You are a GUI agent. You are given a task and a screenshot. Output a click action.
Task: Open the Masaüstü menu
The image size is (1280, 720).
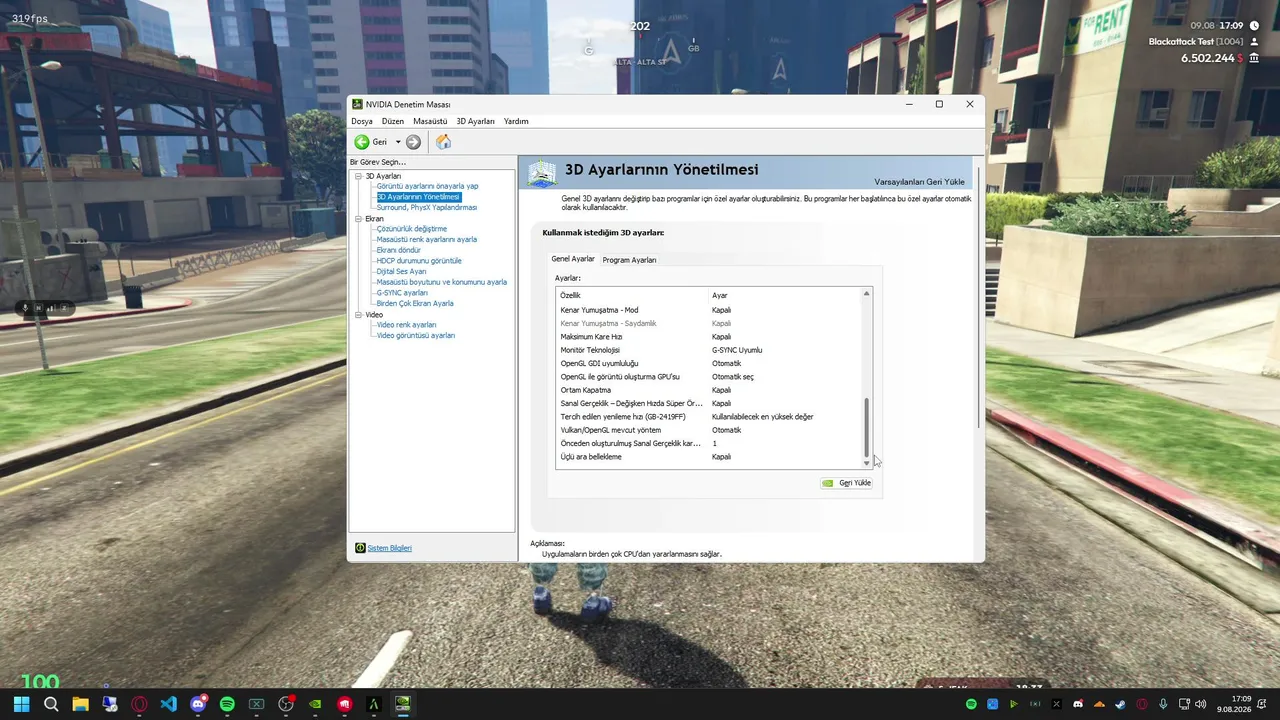430,121
